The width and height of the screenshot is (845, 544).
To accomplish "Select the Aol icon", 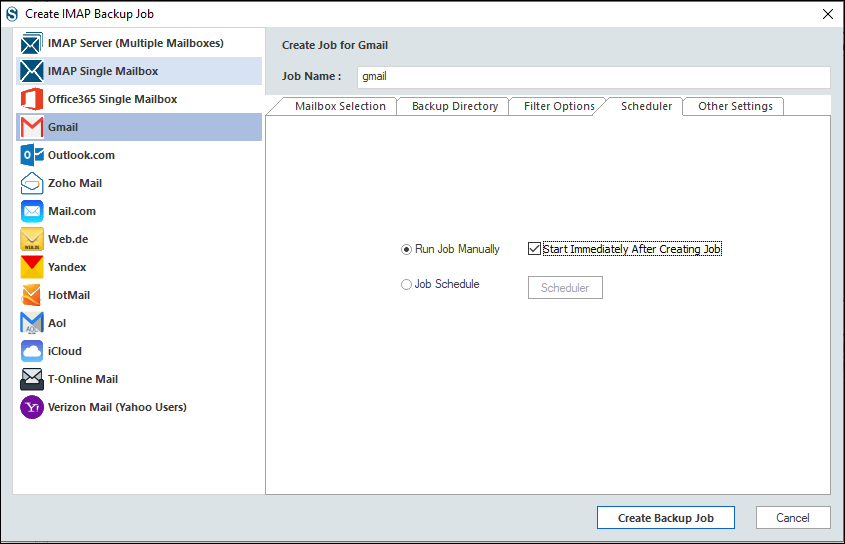I will (x=32, y=323).
